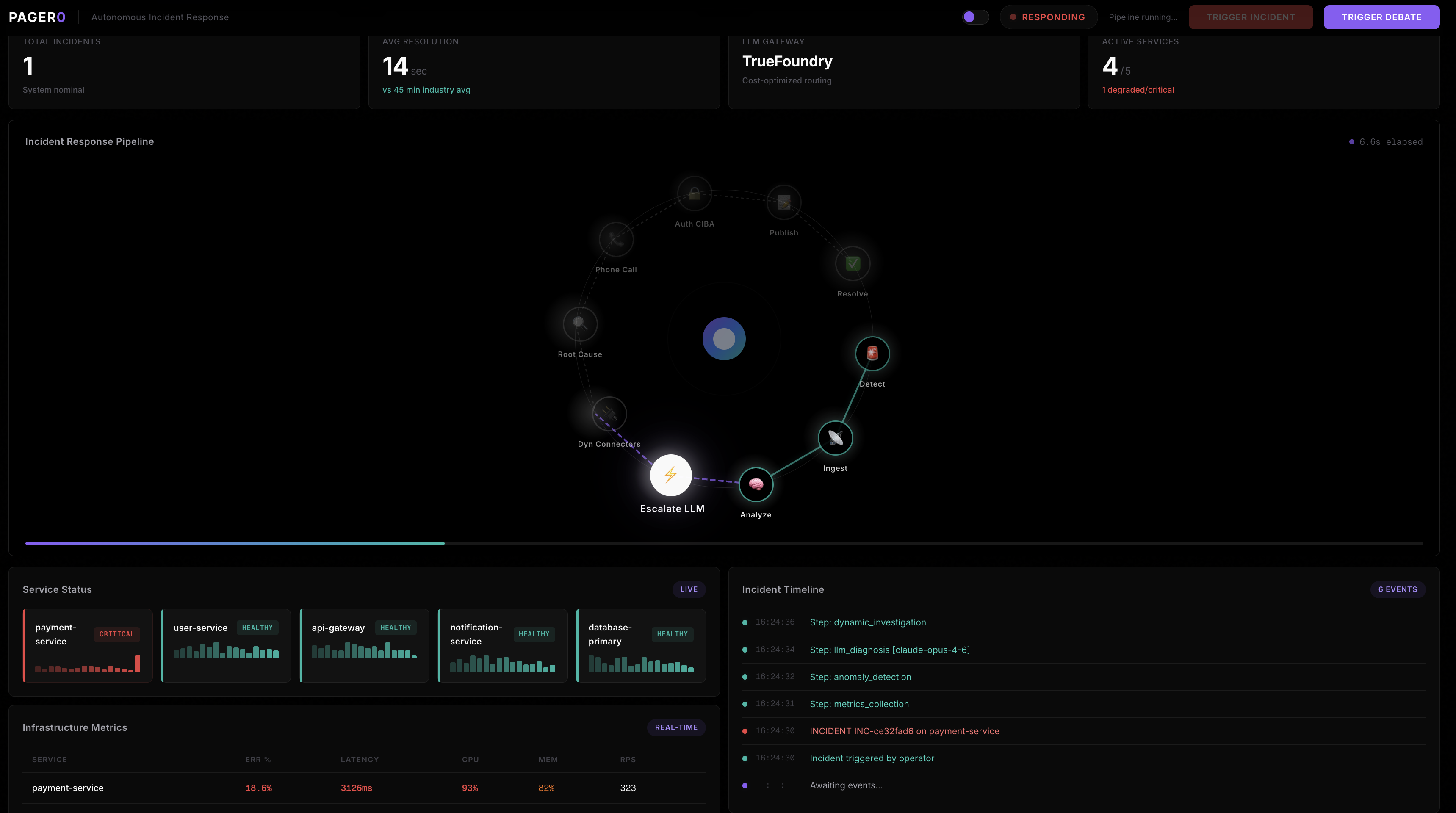Click the Root Cause magnifier node
1456x813 pixels.
click(580, 324)
